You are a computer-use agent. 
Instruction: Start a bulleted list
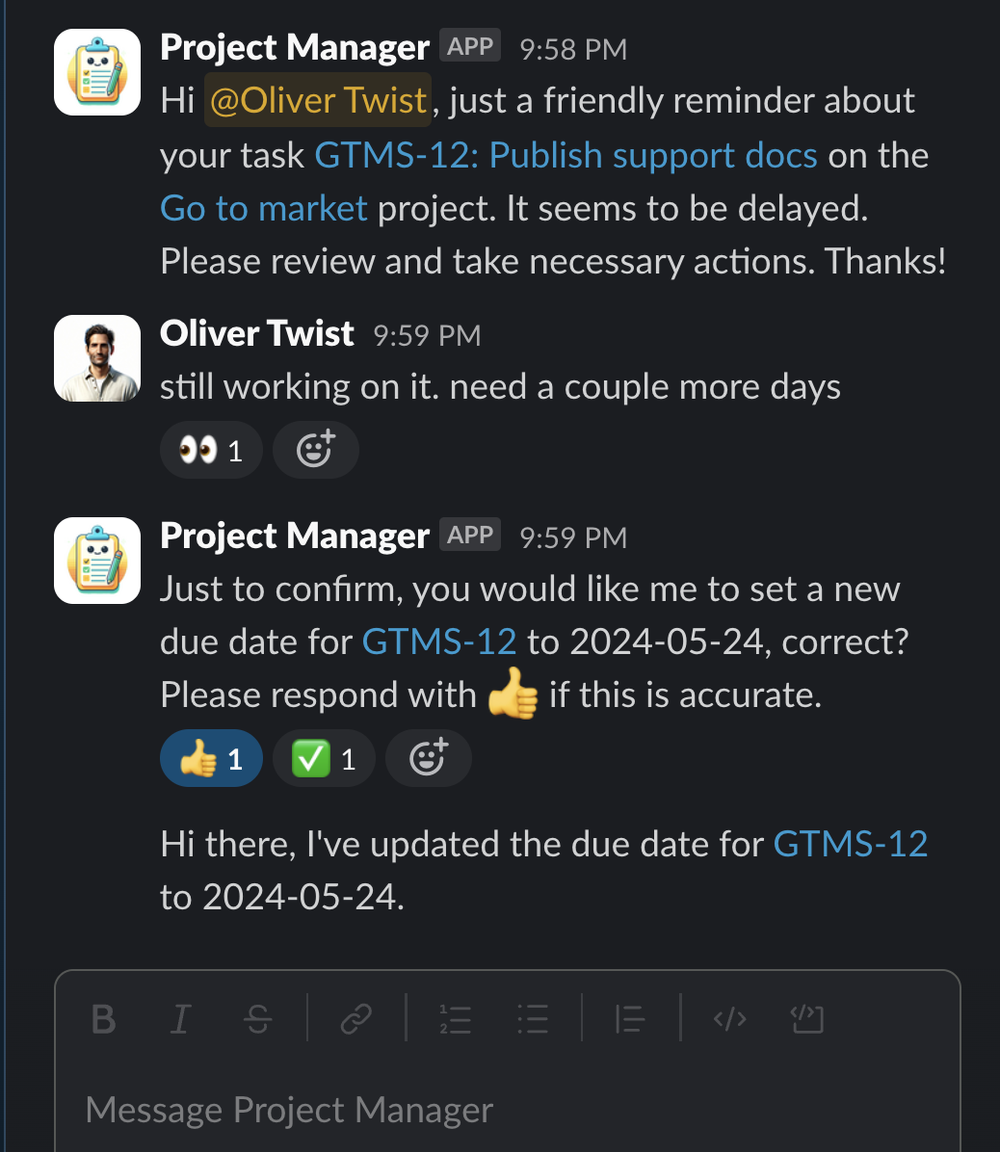pos(532,1019)
